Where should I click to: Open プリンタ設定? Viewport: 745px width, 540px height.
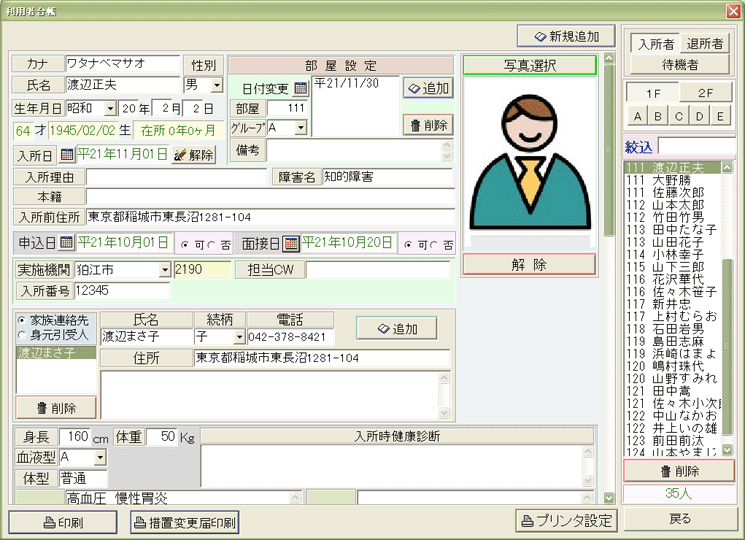pos(566,521)
